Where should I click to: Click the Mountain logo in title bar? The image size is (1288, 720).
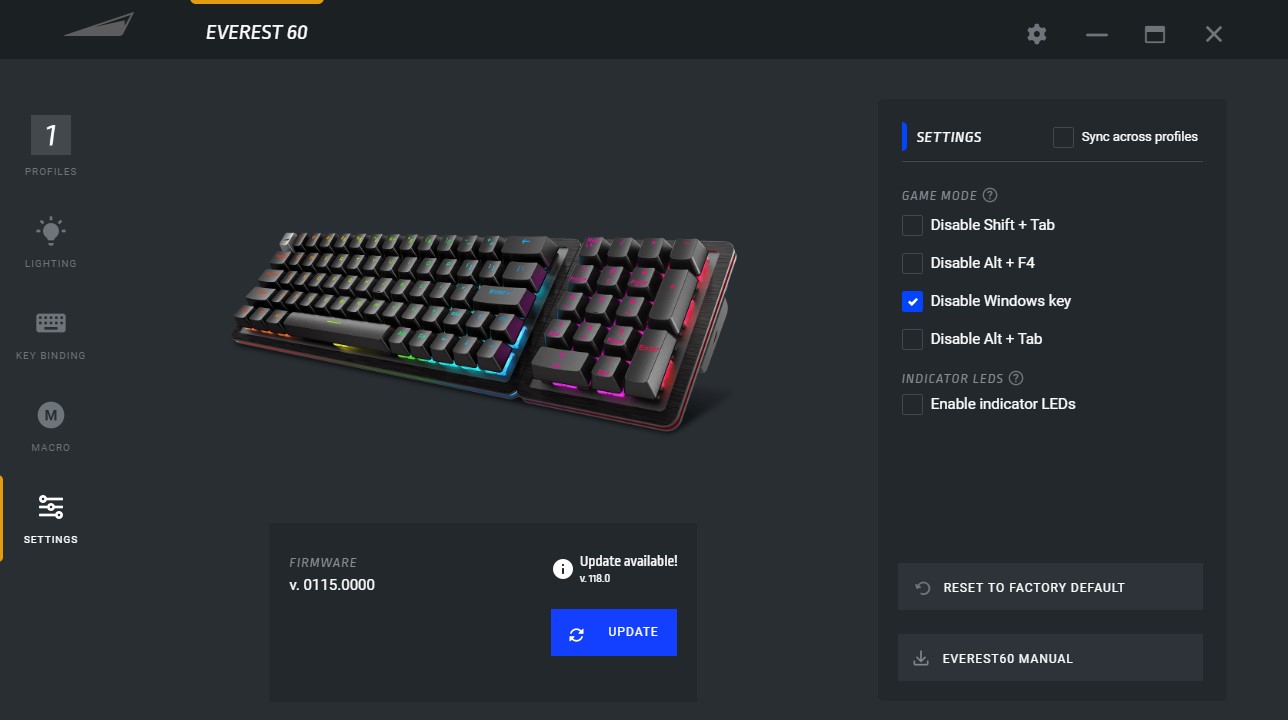(100, 25)
